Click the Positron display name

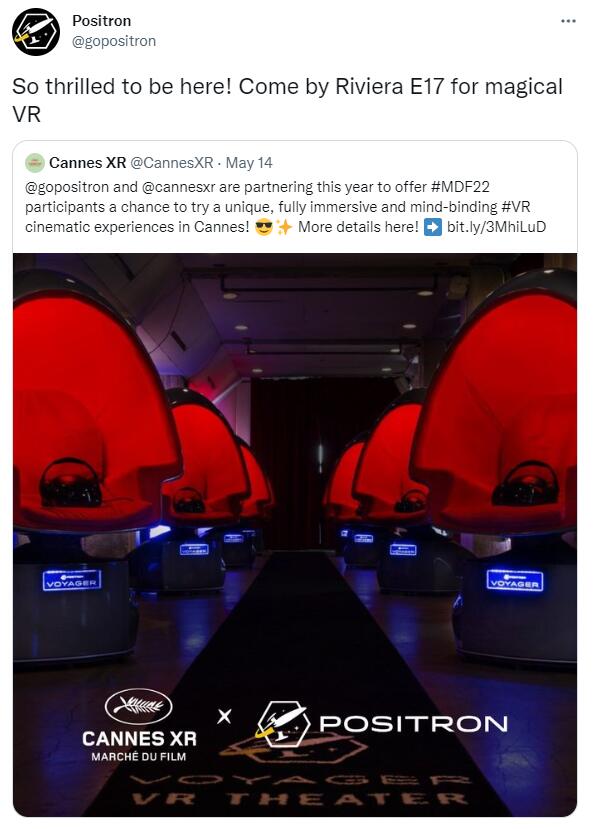coord(101,21)
